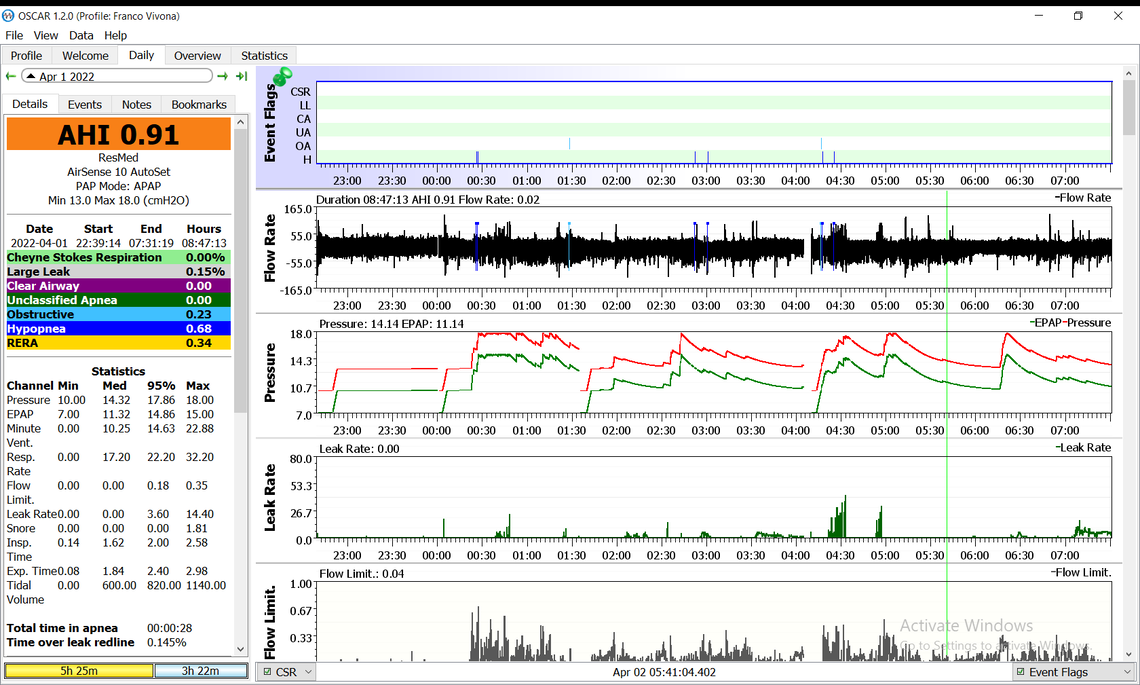Go to the next day with the right arrow
Screen dimensions: 1140x685
222,76
